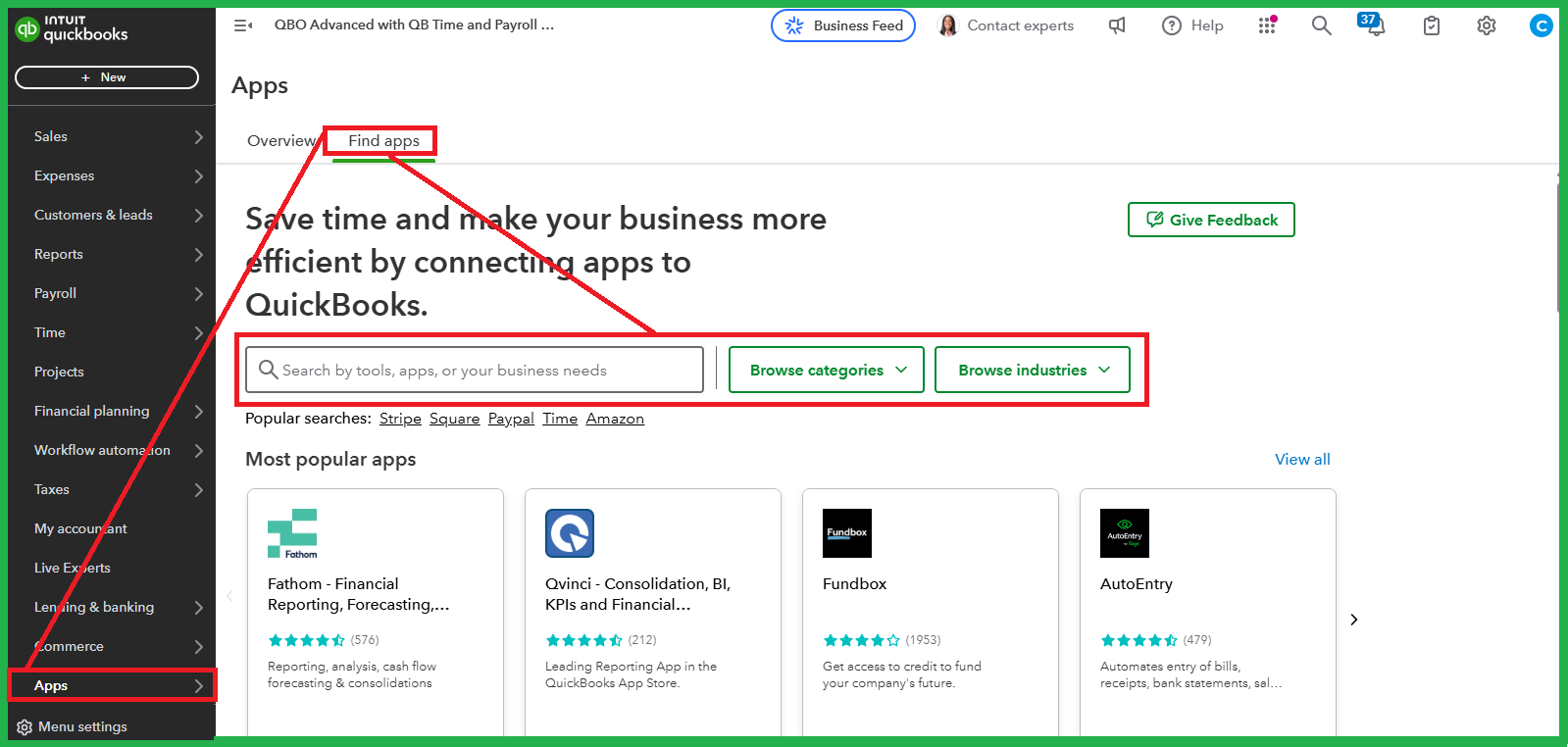The image size is (1568, 747).
Task: Open the Fathom - Financial Reporting app title
Action: point(358,594)
